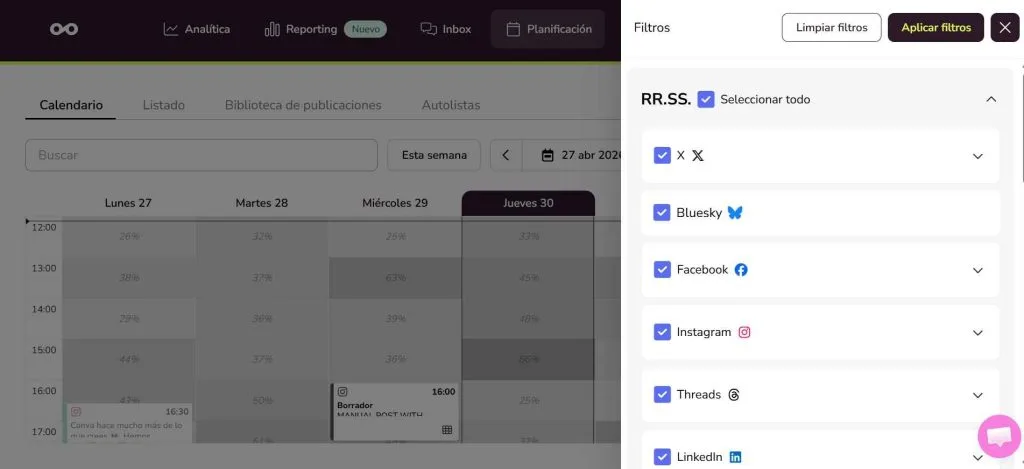The image size is (1024, 469).
Task: Open the Planificación menu
Action: tap(548, 29)
